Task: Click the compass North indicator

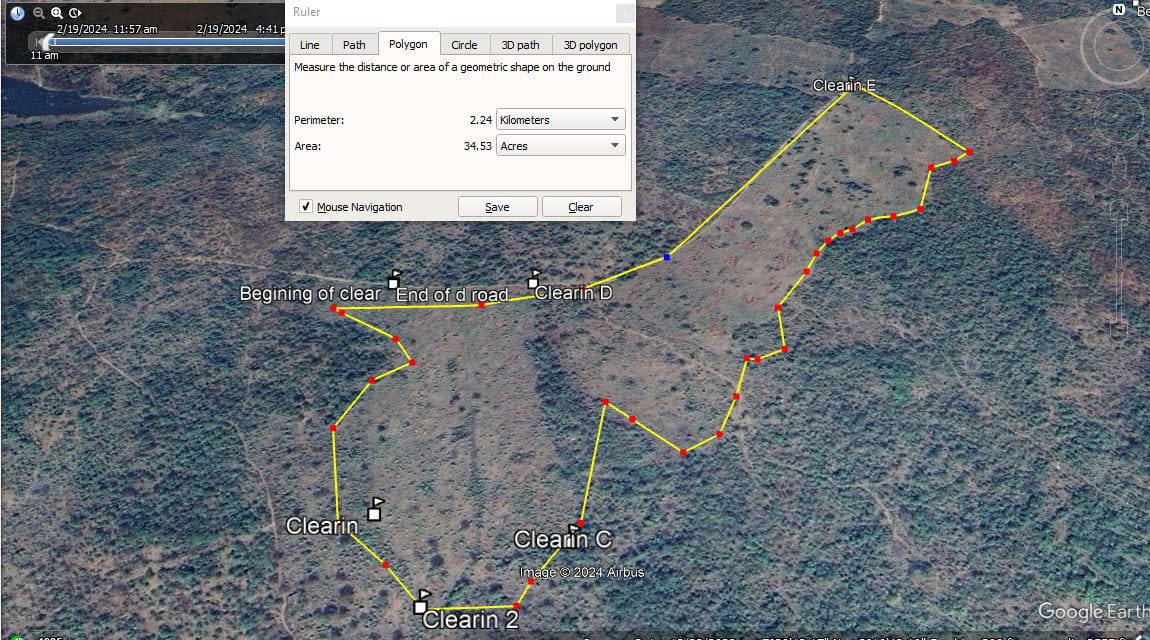Action: coord(1118,10)
